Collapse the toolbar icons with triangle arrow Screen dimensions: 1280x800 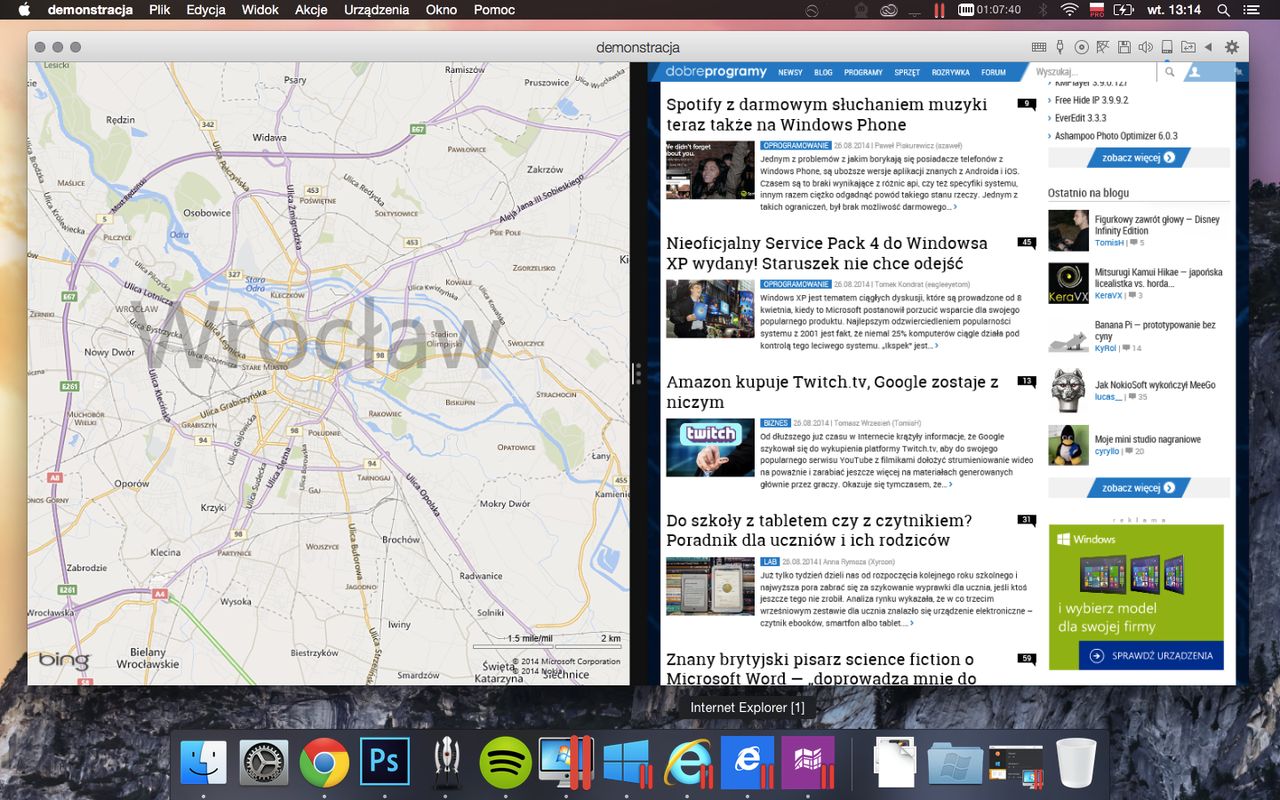pyautogui.click(x=1208, y=47)
